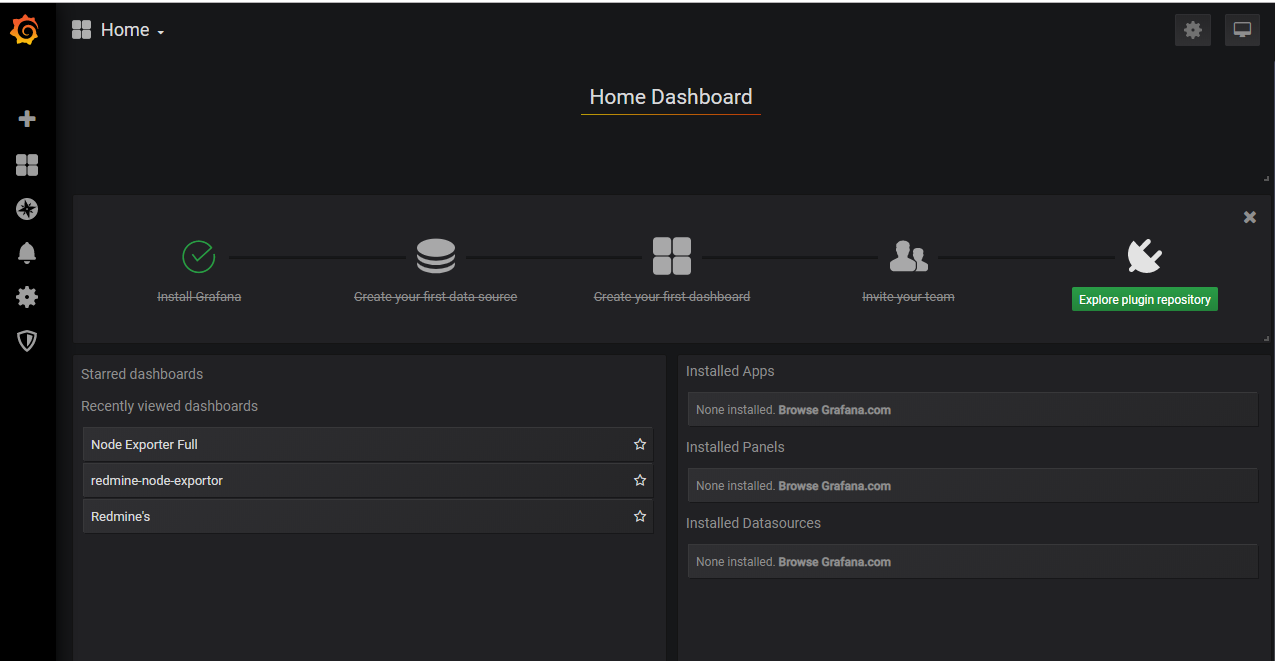
Task: Click the Install Grafana checkmark icon
Action: 199,256
